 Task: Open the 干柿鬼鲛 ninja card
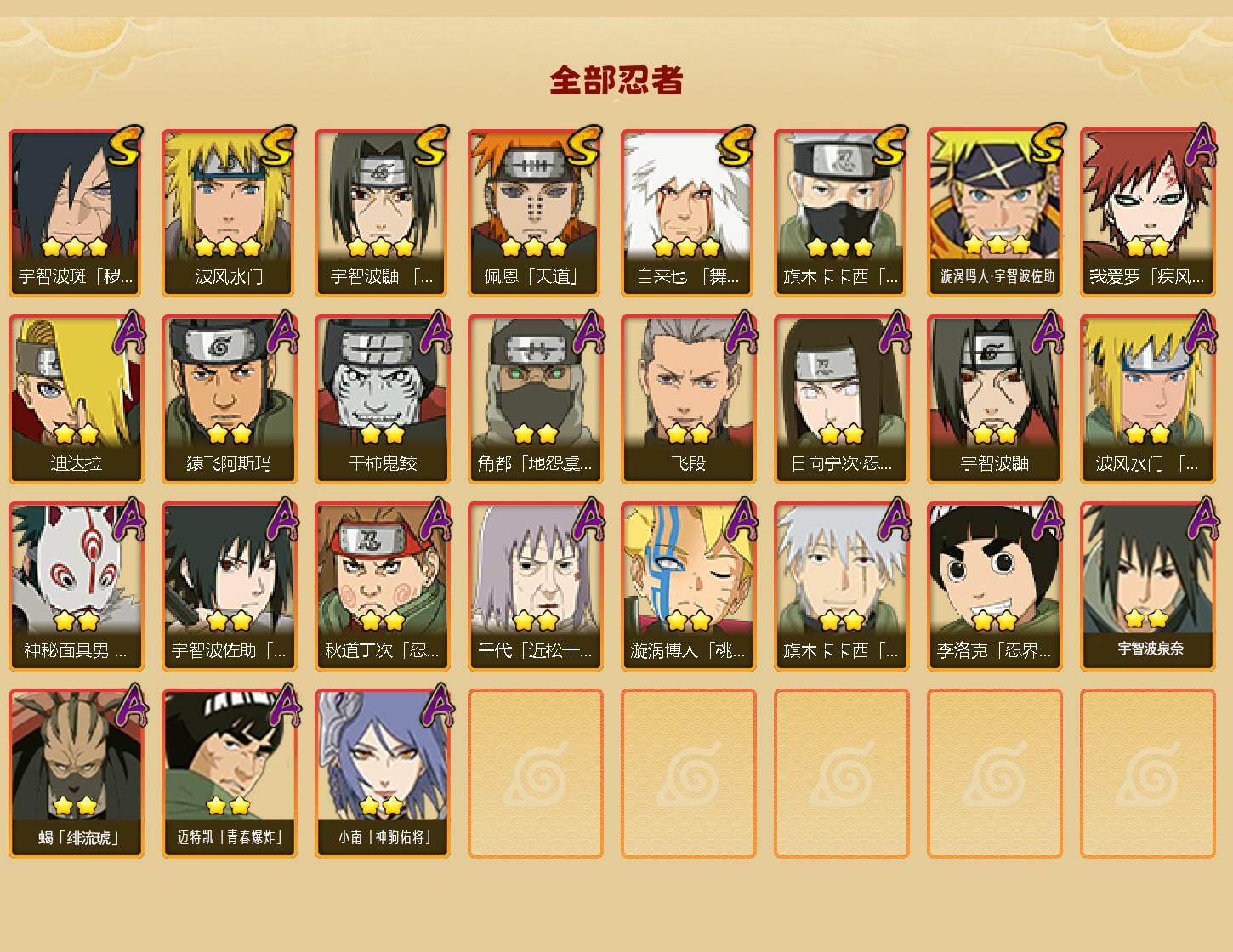tap(383, 400)
